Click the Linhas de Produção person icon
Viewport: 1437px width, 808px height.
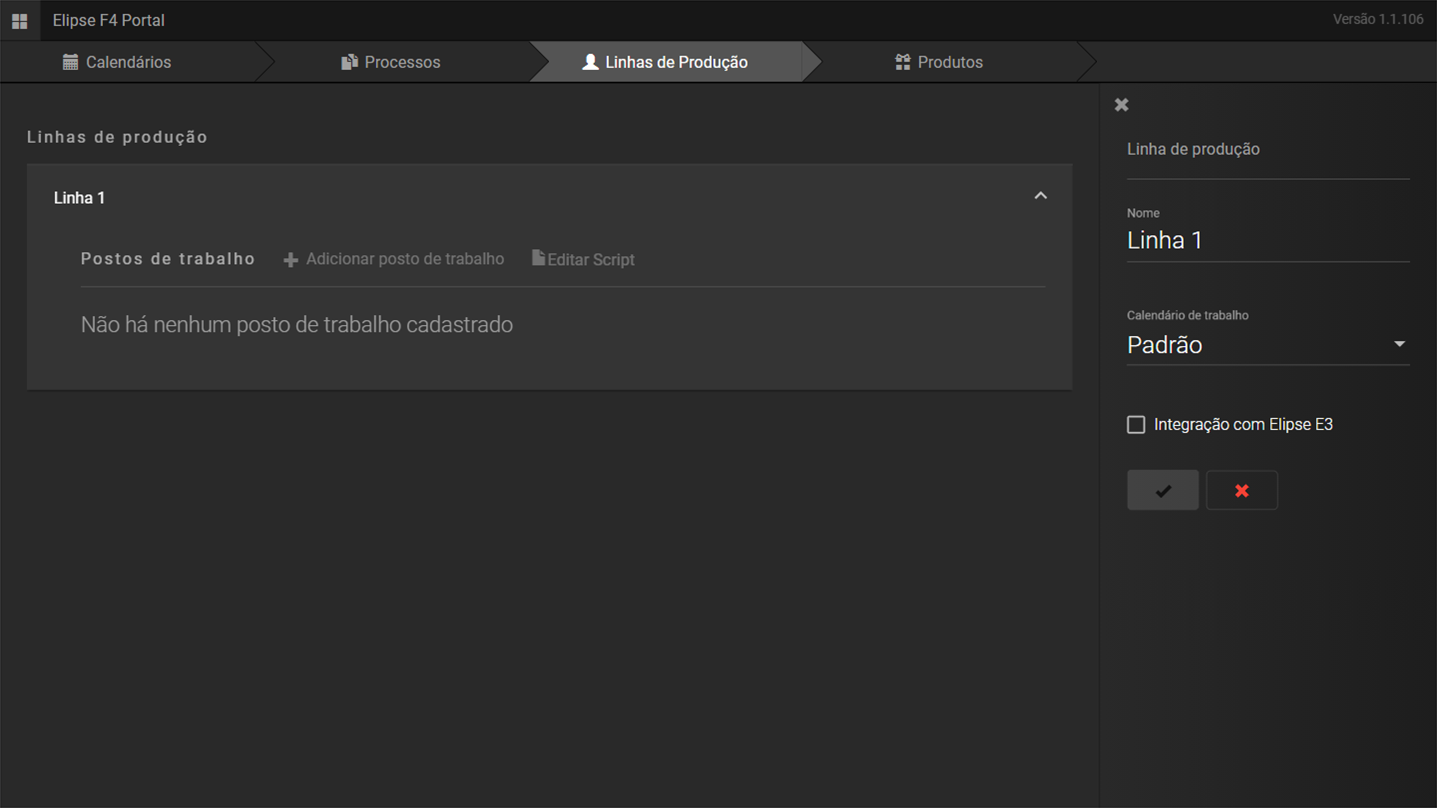coord(590,62)
